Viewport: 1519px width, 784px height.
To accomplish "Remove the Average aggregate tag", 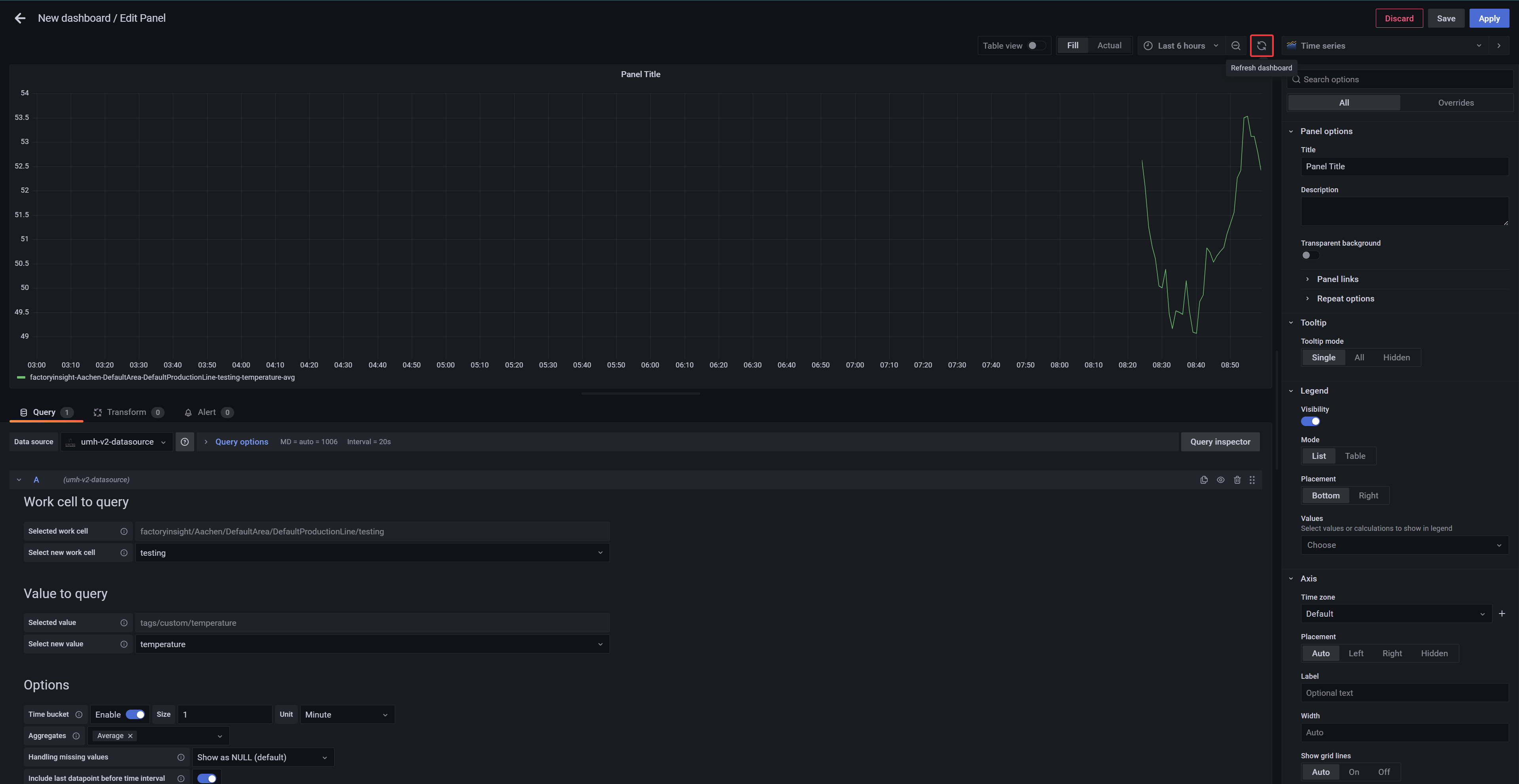I will (130, 736).
